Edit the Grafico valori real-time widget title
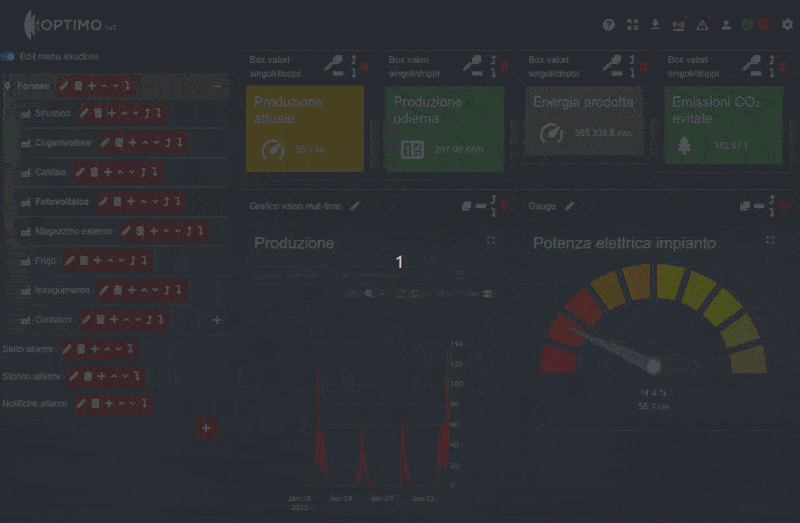The image size is (800, 523). coord(355,206)
